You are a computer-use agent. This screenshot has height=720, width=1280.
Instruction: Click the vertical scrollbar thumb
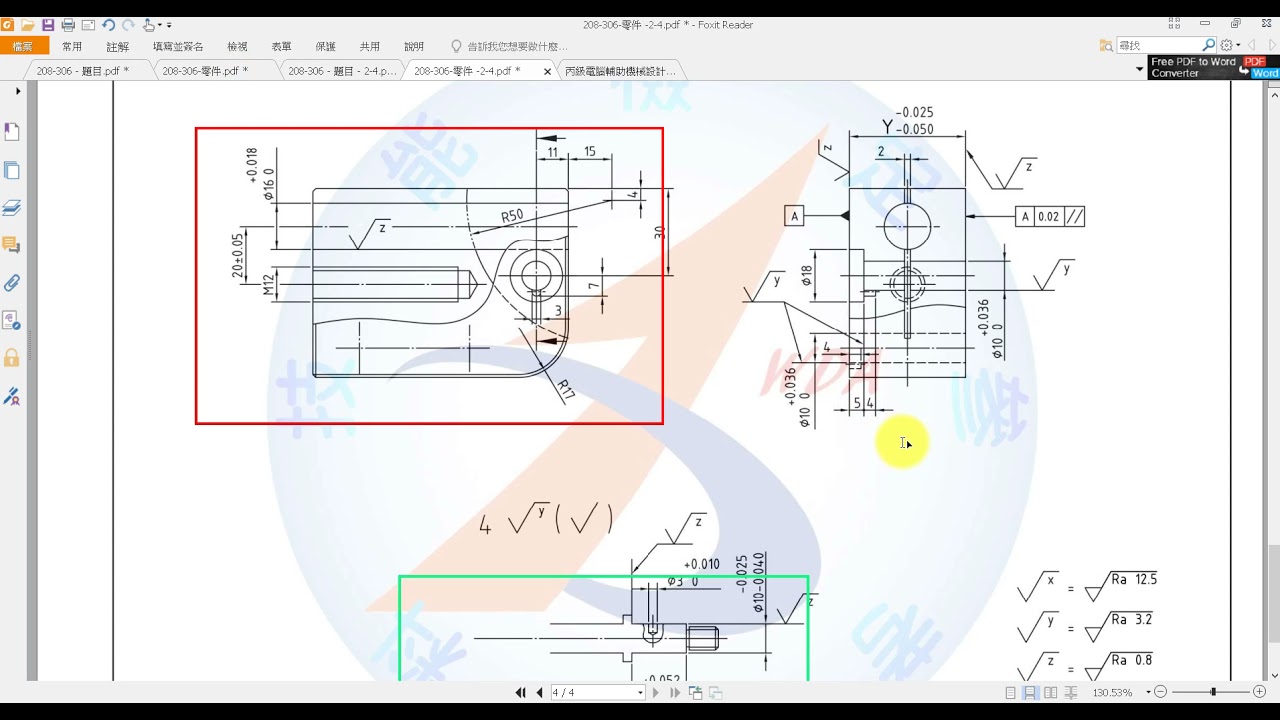[x=1274, y=593]
